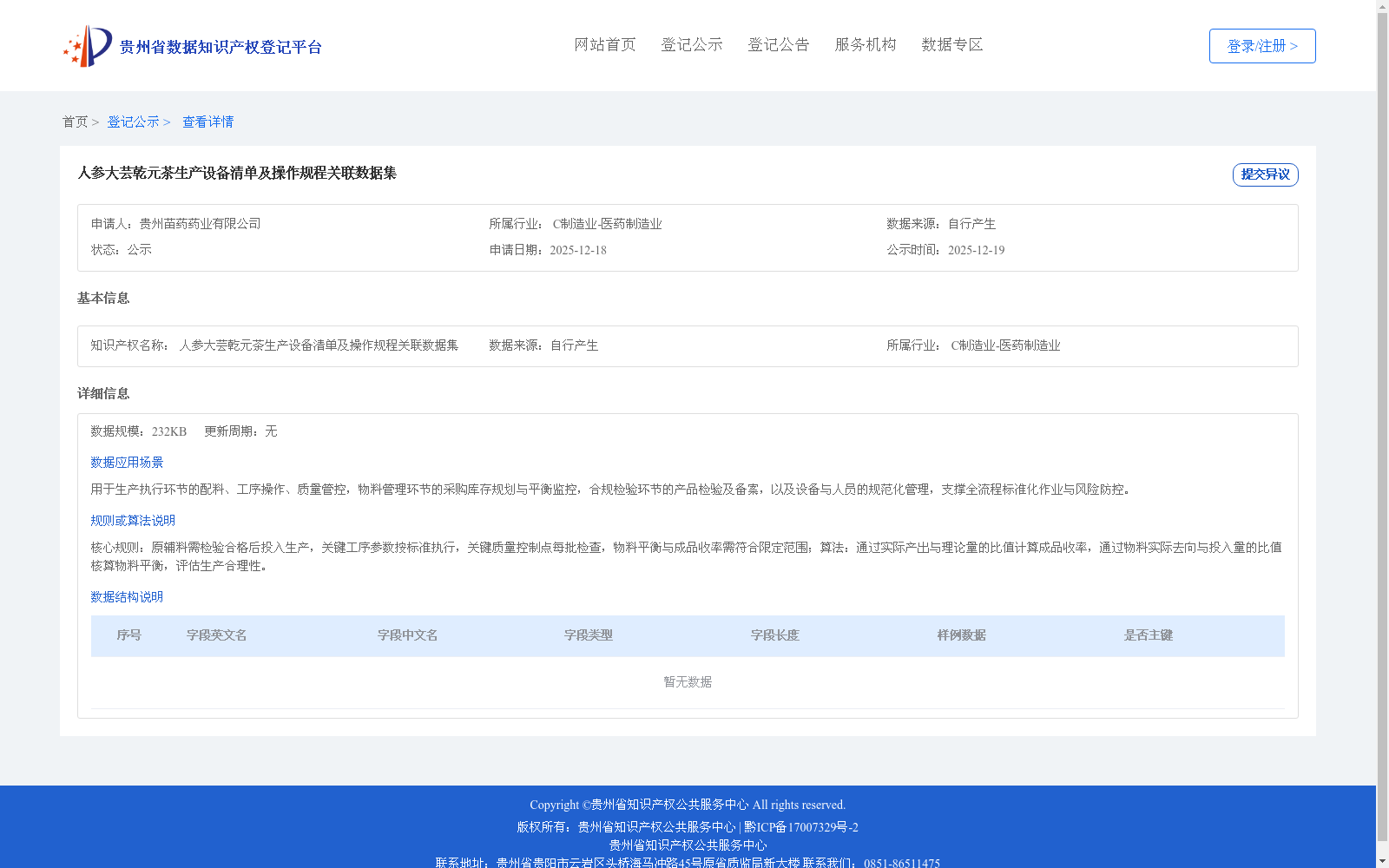Click the 数据规模 232KB value

(x=169, y=431)
